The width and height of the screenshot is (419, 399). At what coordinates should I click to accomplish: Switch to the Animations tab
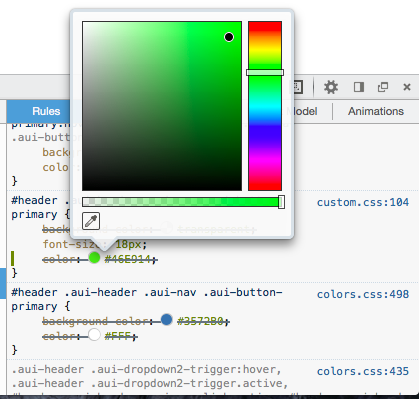pyautogui.click(x=376, y=111)
